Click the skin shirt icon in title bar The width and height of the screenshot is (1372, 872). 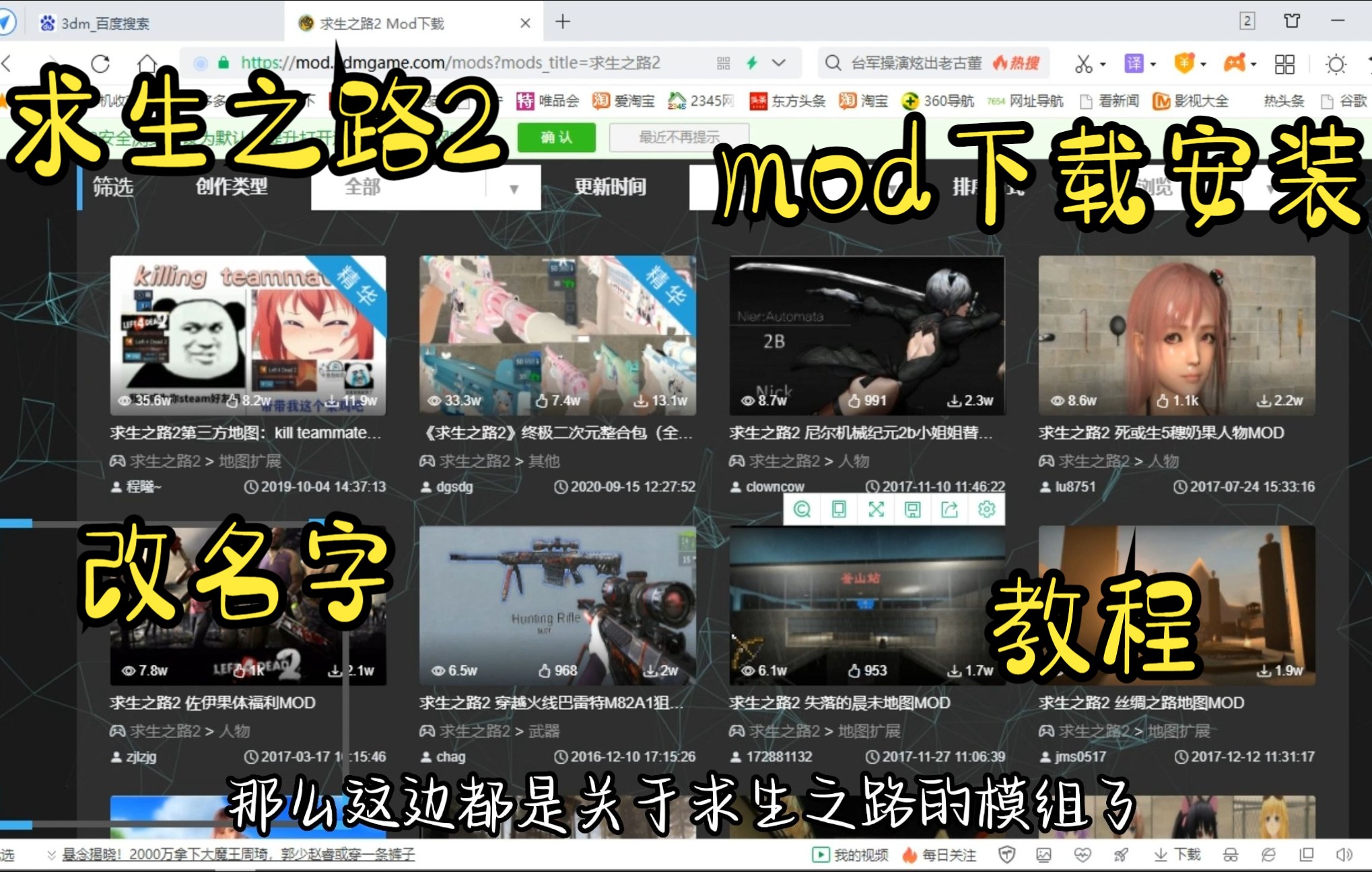1292,21
